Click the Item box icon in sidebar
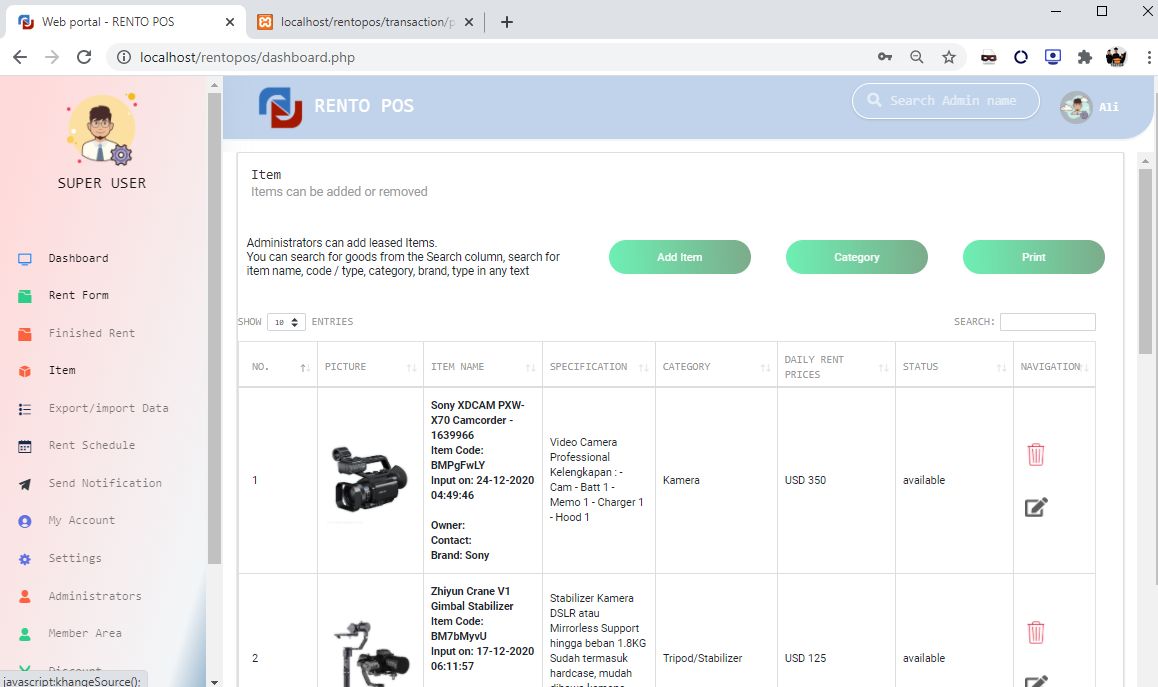1158x687 pixels. pyautogui.click(x=24, y=371)
